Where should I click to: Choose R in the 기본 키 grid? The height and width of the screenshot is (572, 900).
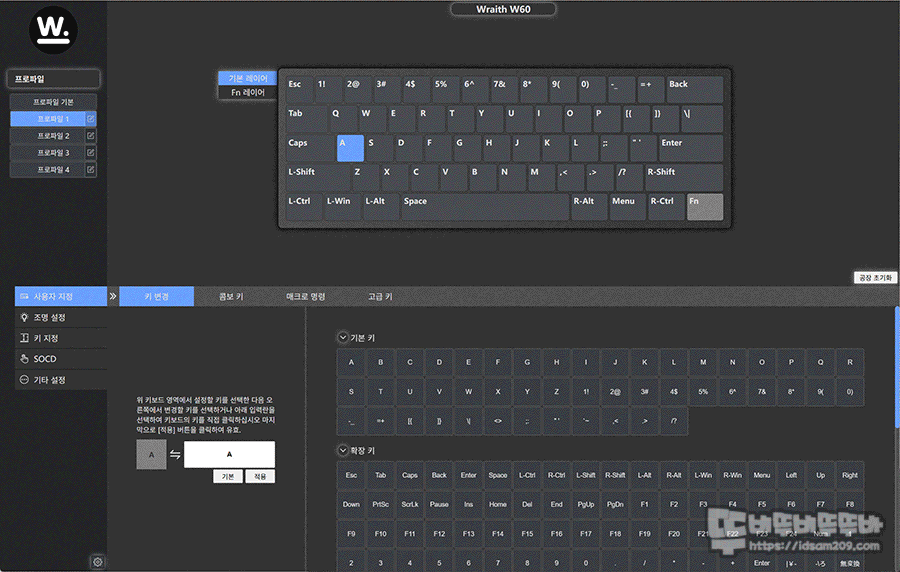tap(850, 363)
